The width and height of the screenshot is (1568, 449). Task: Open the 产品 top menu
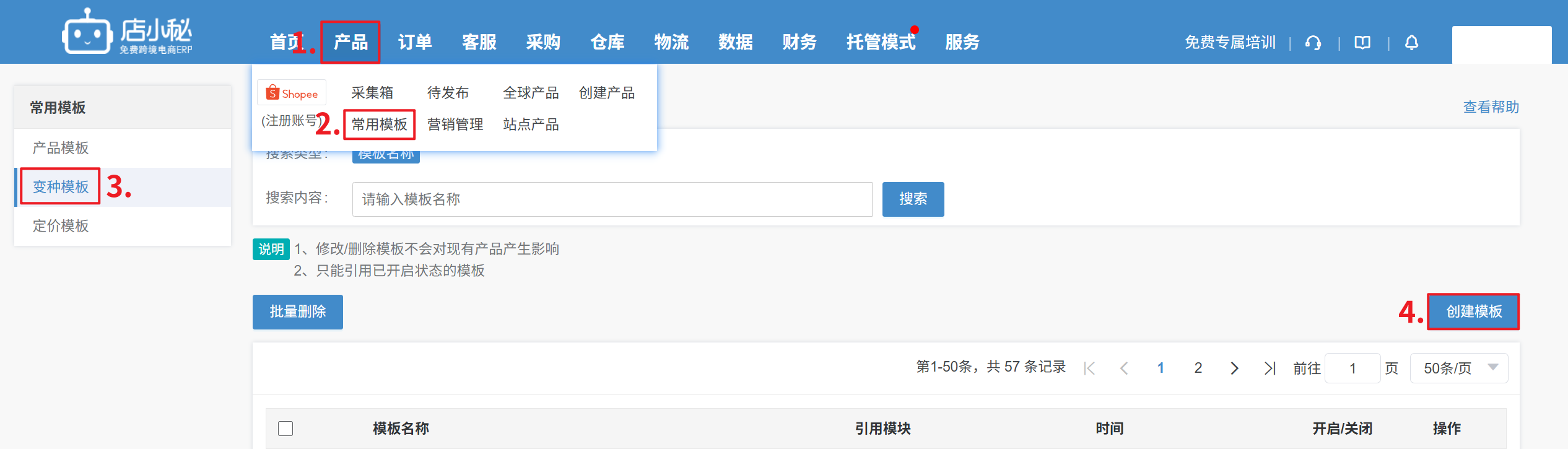pos(351,42)
